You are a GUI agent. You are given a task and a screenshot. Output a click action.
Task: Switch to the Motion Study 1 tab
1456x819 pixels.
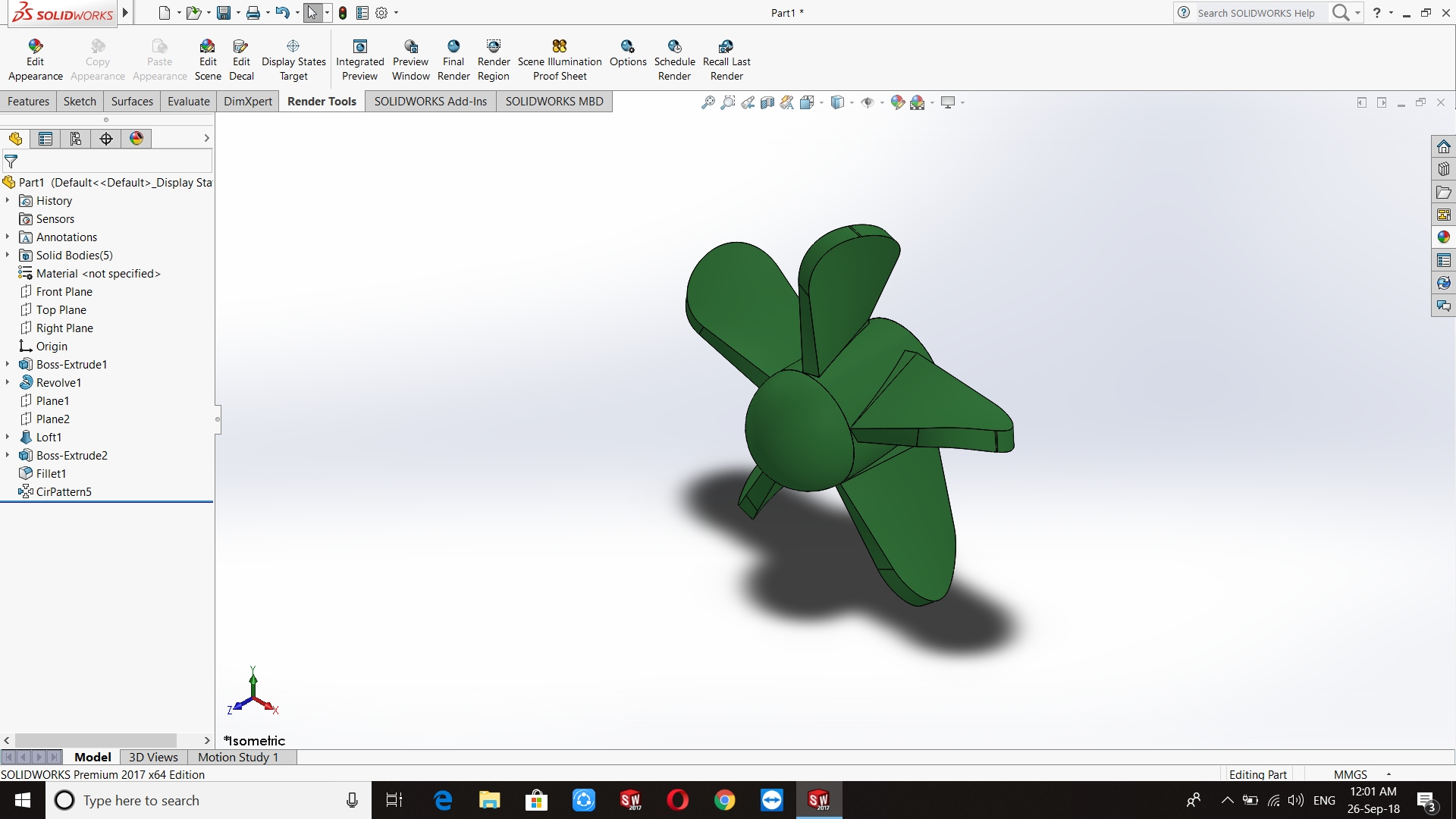click(x=237, y=757)
